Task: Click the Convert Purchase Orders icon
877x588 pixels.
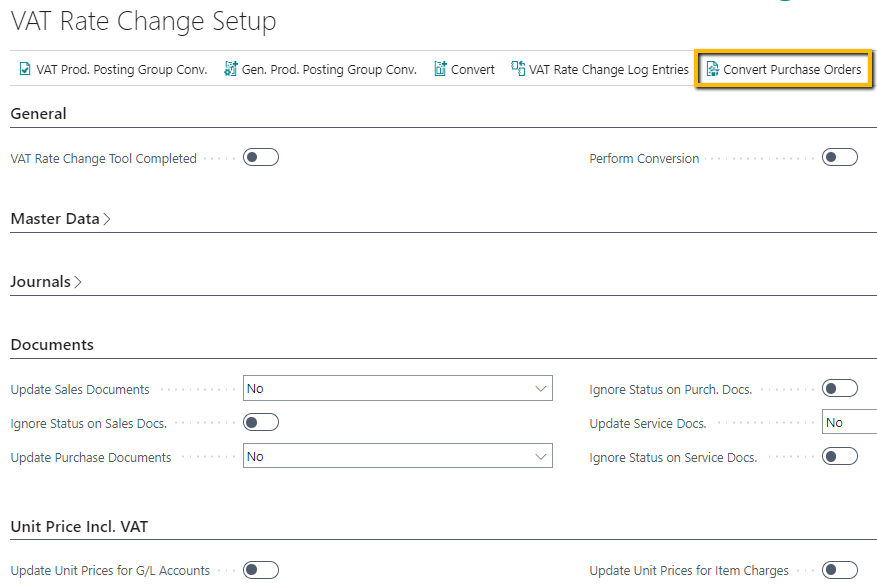Action: tap(712, 70)
